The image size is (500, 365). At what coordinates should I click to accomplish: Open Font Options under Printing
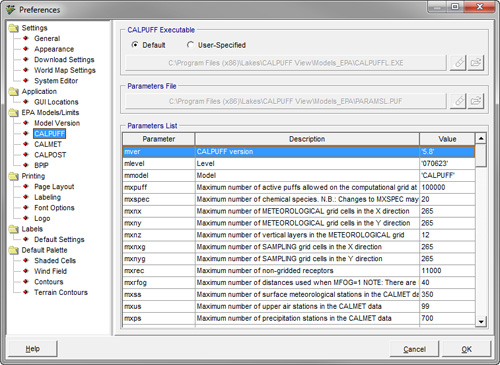click(54, 208)
